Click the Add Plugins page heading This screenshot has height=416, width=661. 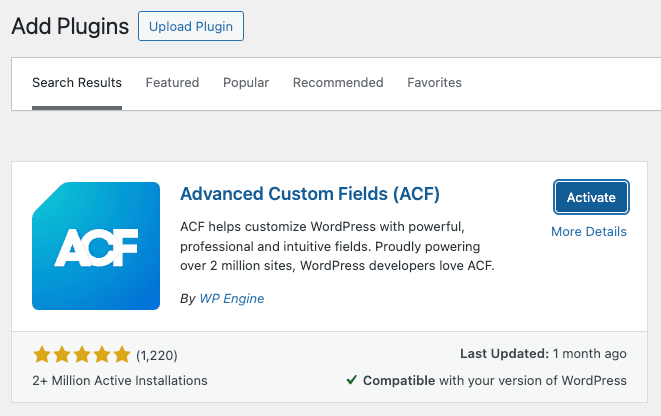tap(70, 26)
